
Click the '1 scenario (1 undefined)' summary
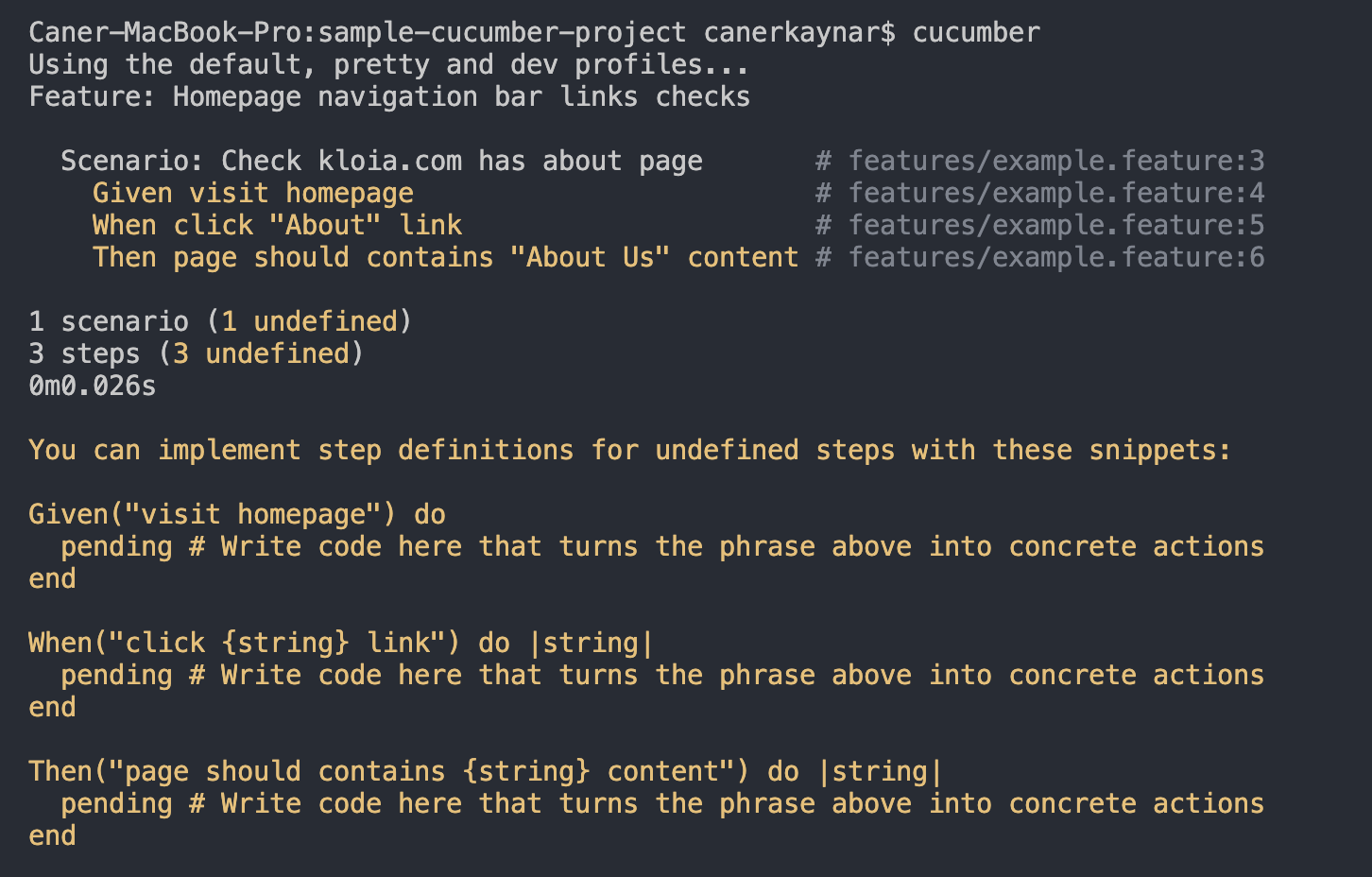tap(220, 322)
